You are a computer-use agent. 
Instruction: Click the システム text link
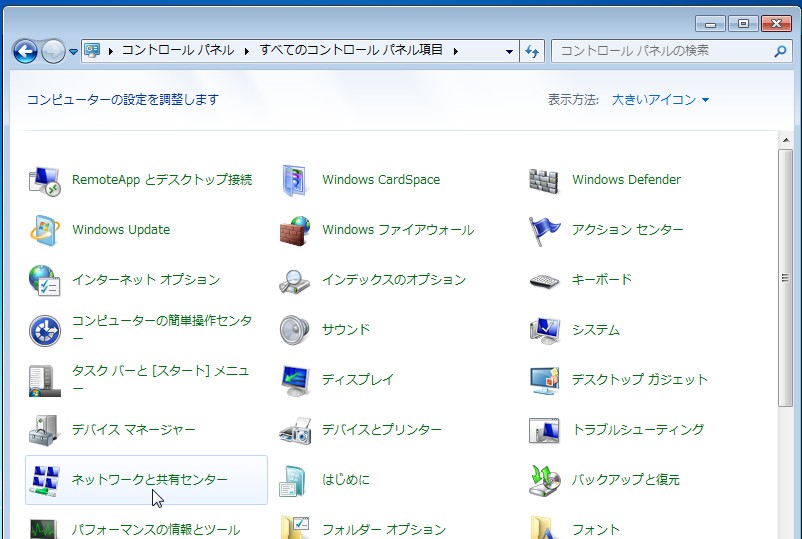pyautogui.click(x=596, y=330)
